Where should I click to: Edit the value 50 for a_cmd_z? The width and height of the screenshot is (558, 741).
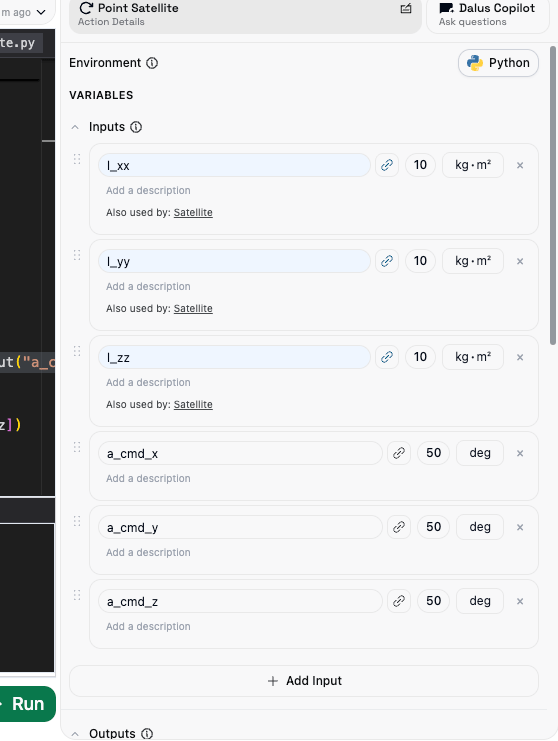[x=433, y=601]
